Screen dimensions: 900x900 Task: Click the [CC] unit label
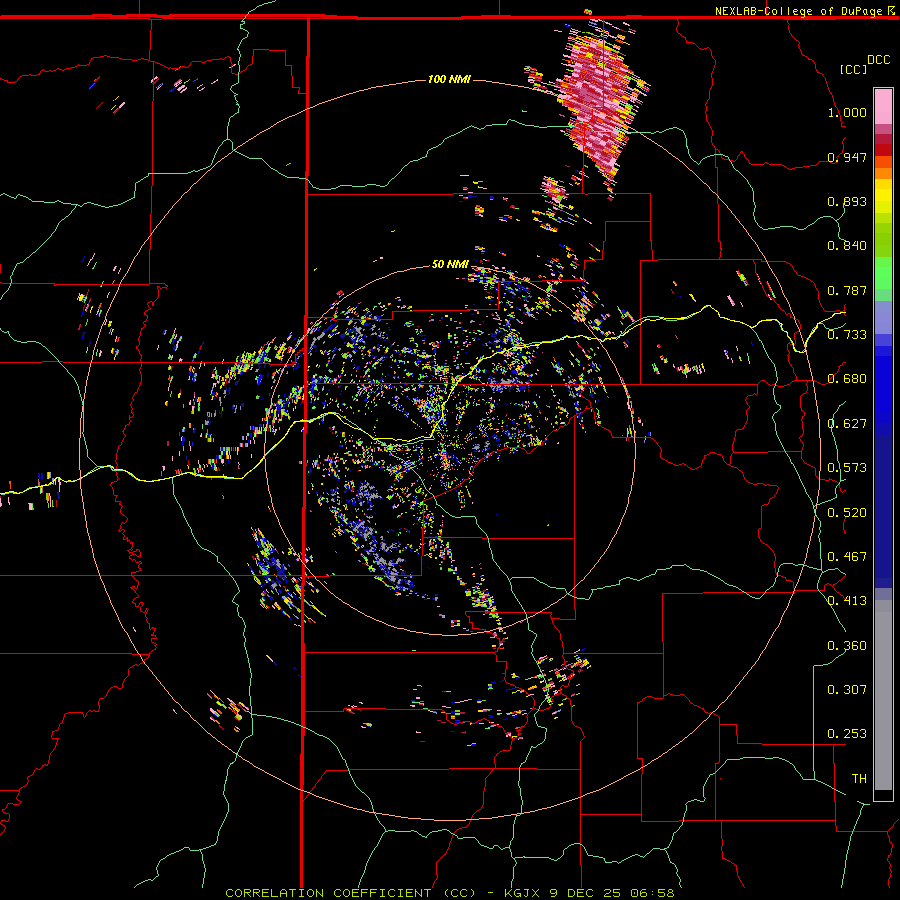click(x=853, y=69)
